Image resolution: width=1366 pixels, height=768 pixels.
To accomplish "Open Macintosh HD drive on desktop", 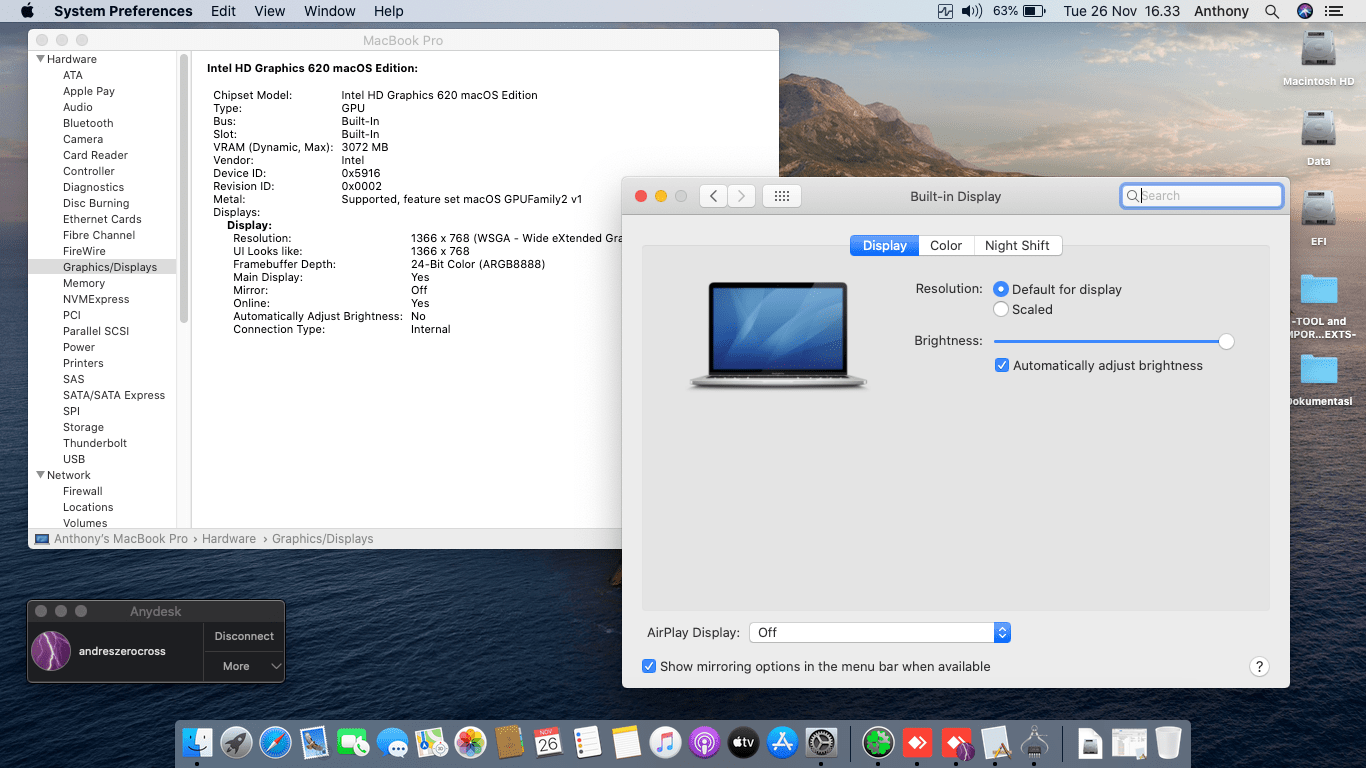I will click(1318, 50).
